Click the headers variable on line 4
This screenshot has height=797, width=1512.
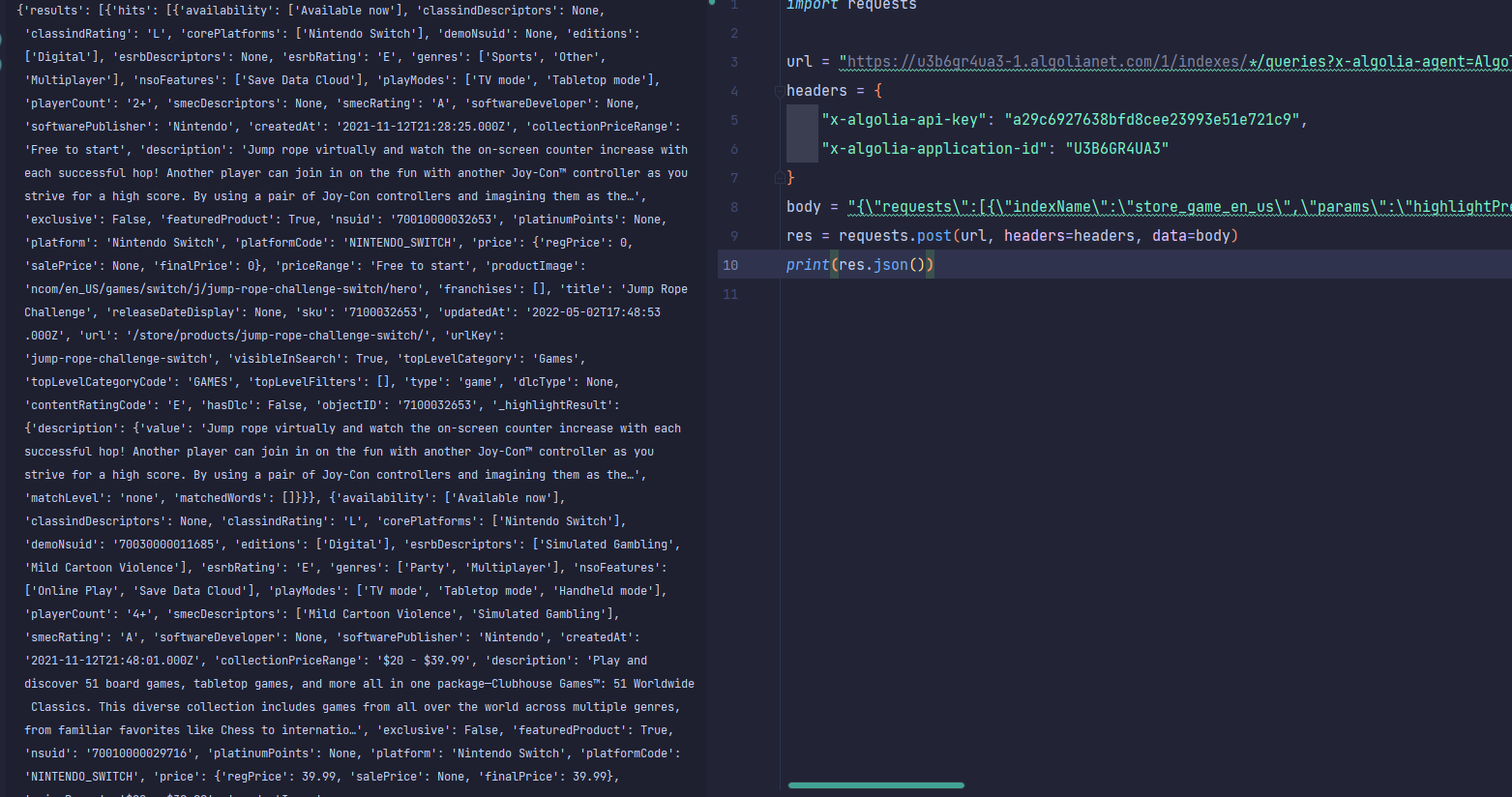pyautogui.click(x=816, y=91)
